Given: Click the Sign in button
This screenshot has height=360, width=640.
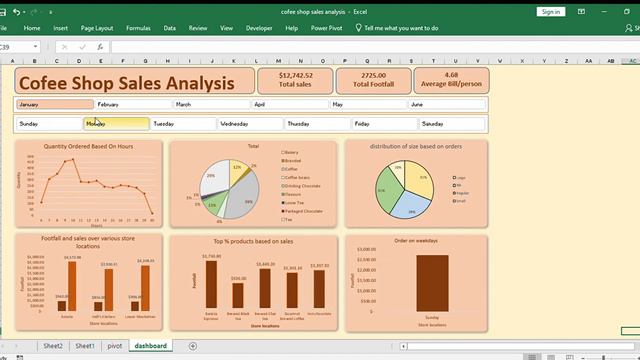Looking at the screenshot, I should click(x=551, y=12).
